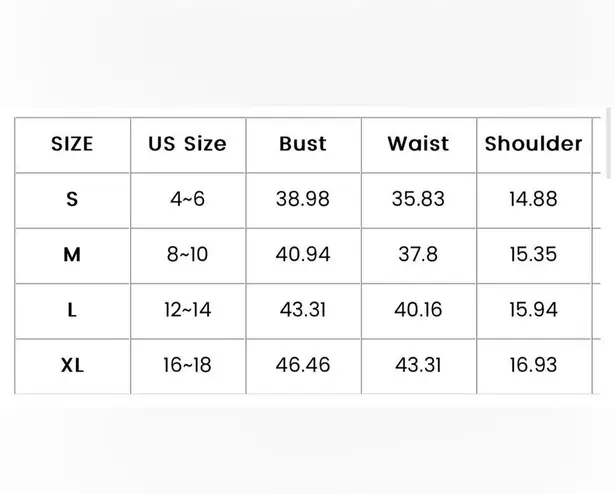Select the US Size column header
This screenshot has height=494, width=615.
point(188,144)
